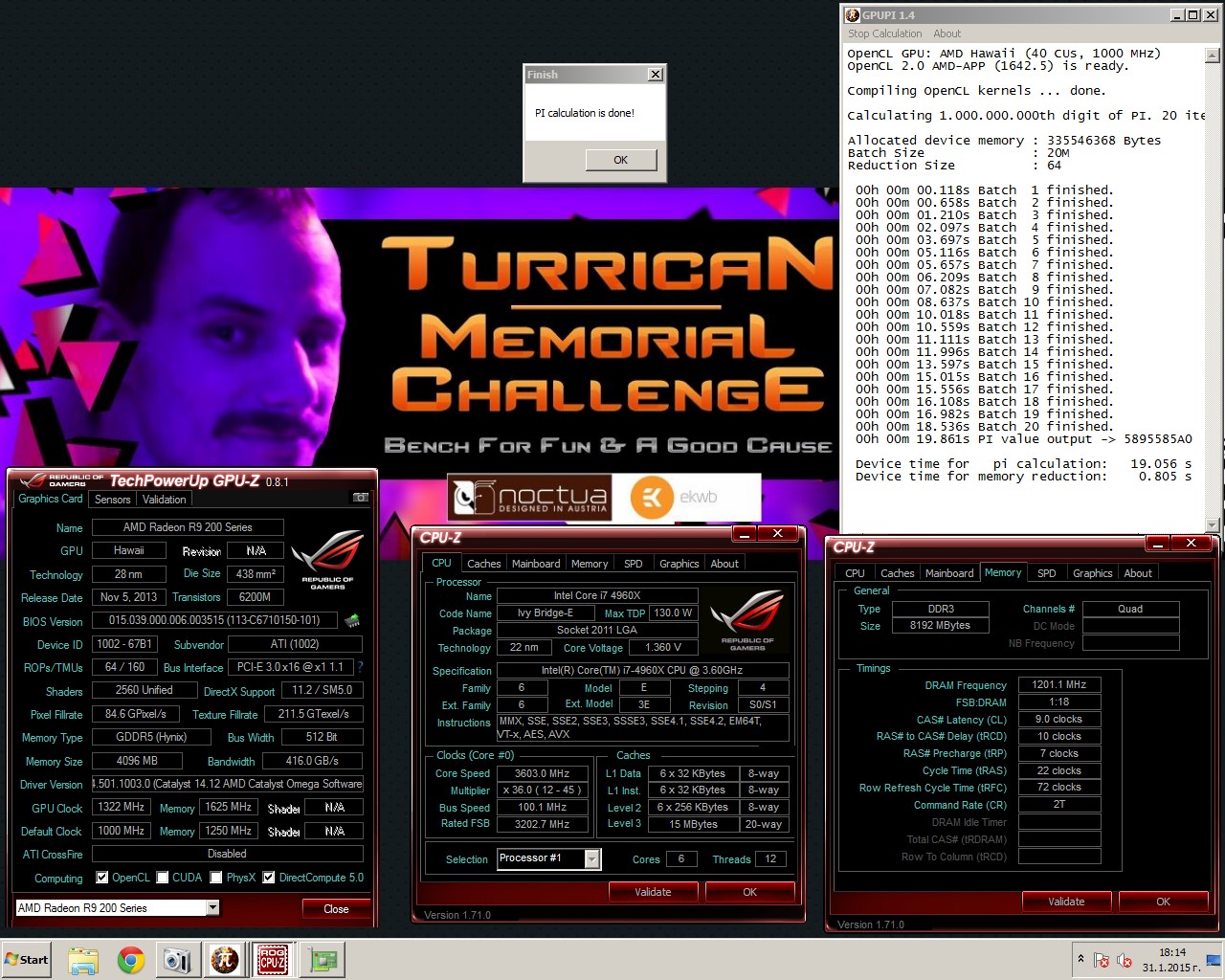Click Validate in the memory CPU-Z window
This screenshot has height=980, width=1225.
coord(1066,902)
